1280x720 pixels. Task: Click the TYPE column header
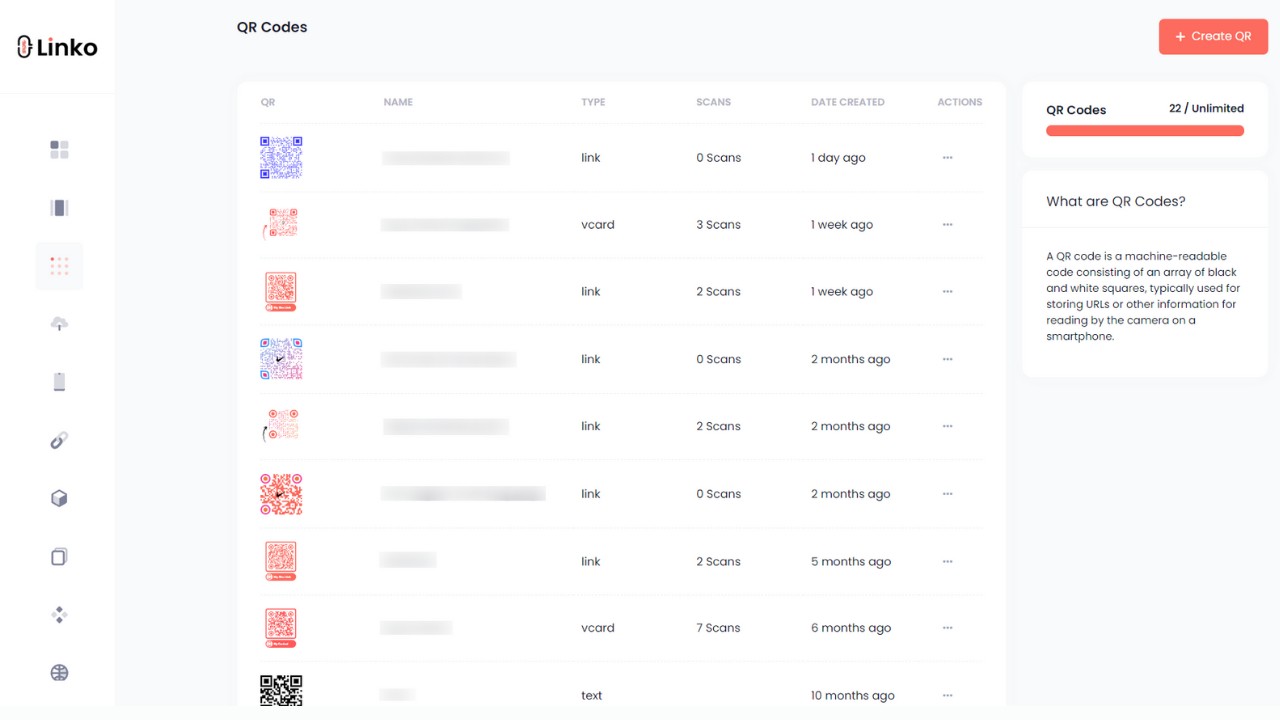click(593, 102)
